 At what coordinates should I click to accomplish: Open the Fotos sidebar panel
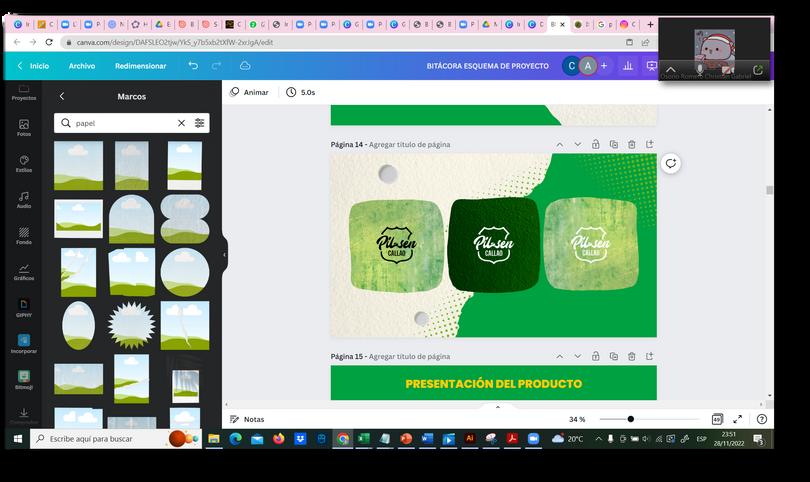coord(24,127)
